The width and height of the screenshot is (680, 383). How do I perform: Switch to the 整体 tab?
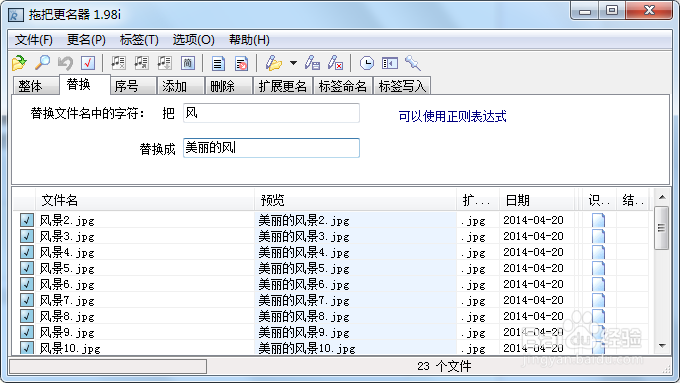36,86
